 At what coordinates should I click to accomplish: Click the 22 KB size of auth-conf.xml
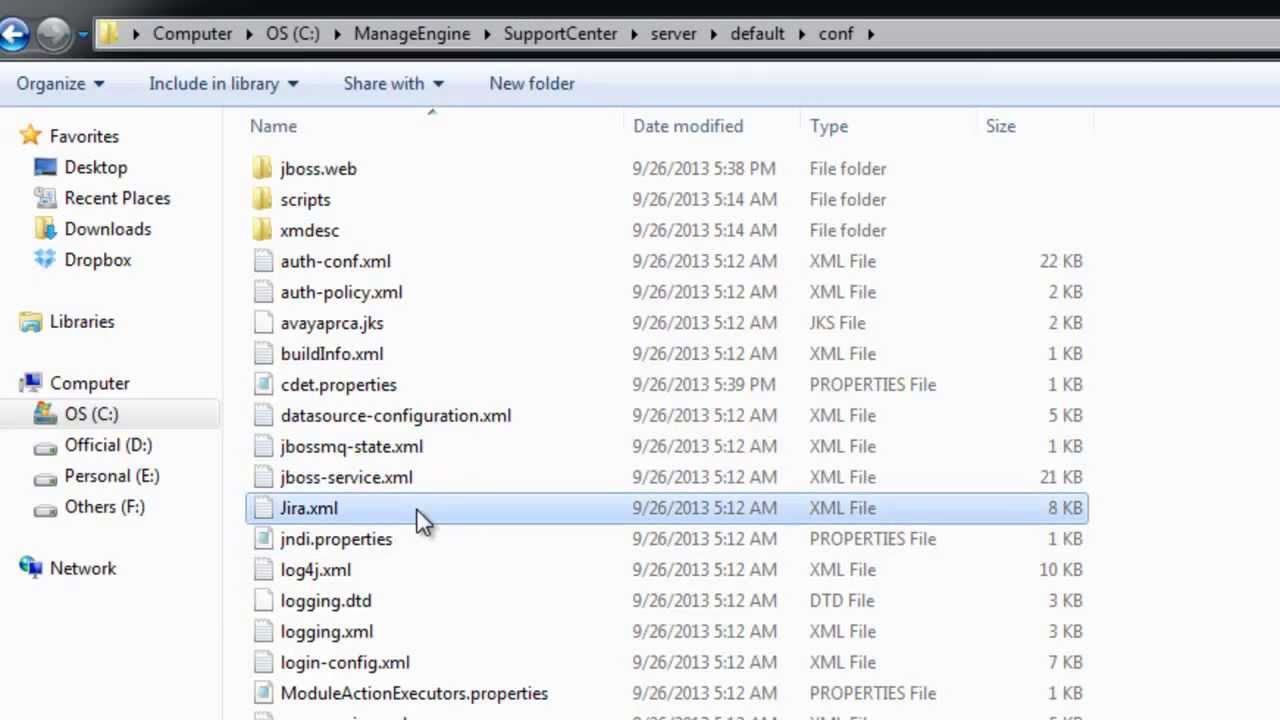point(1061,261)
